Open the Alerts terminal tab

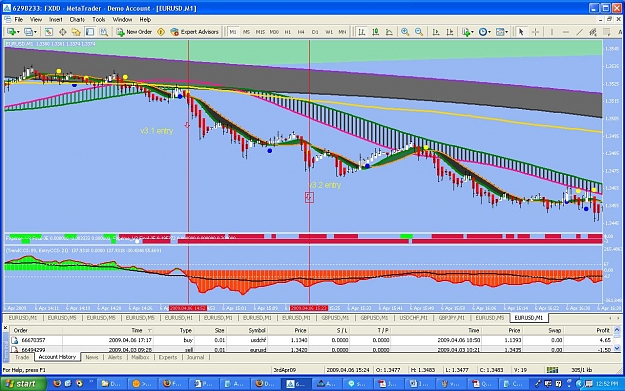tap(115, 357)
